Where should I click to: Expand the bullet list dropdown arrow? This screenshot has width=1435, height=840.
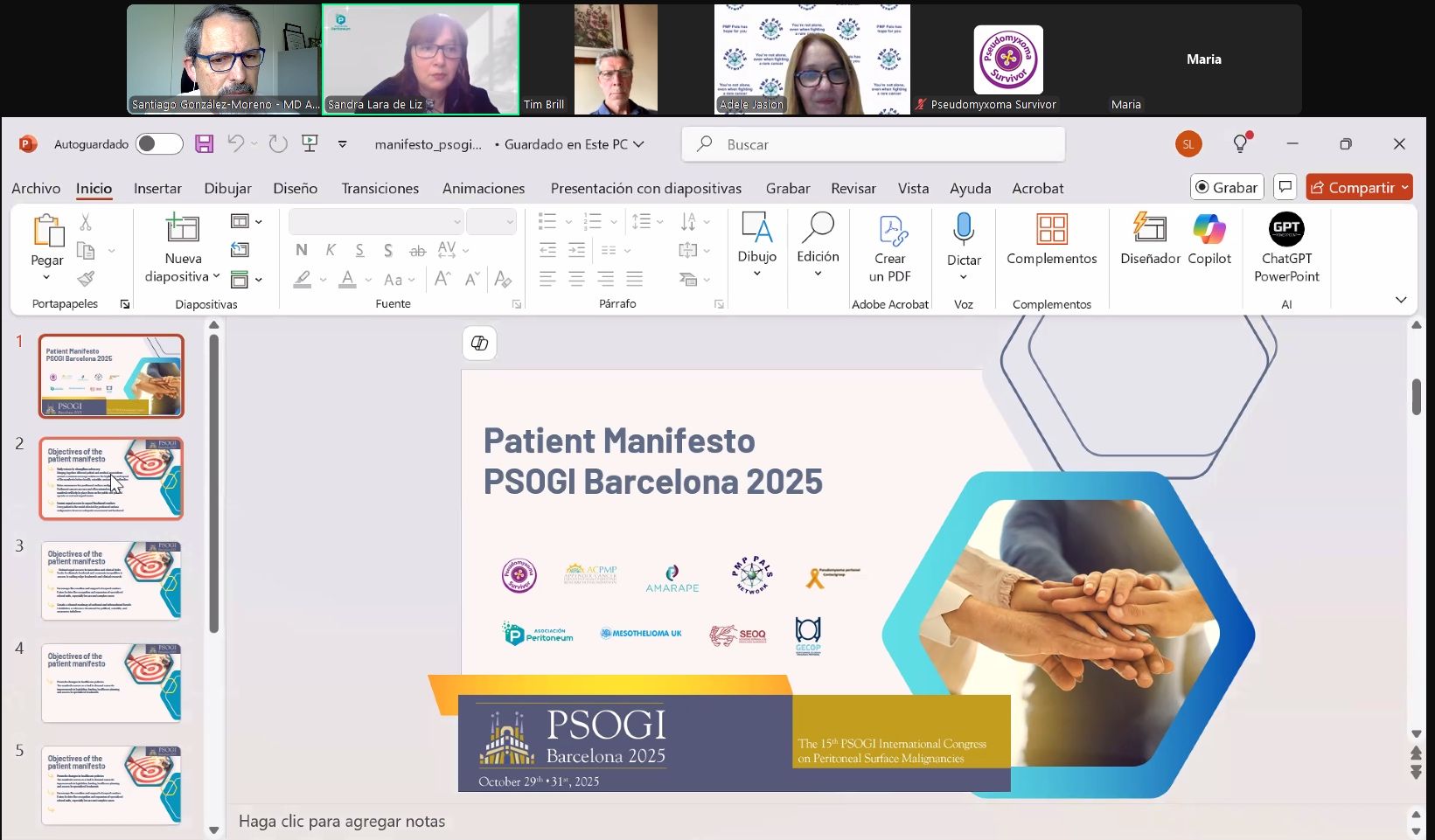tap(568, 222)
